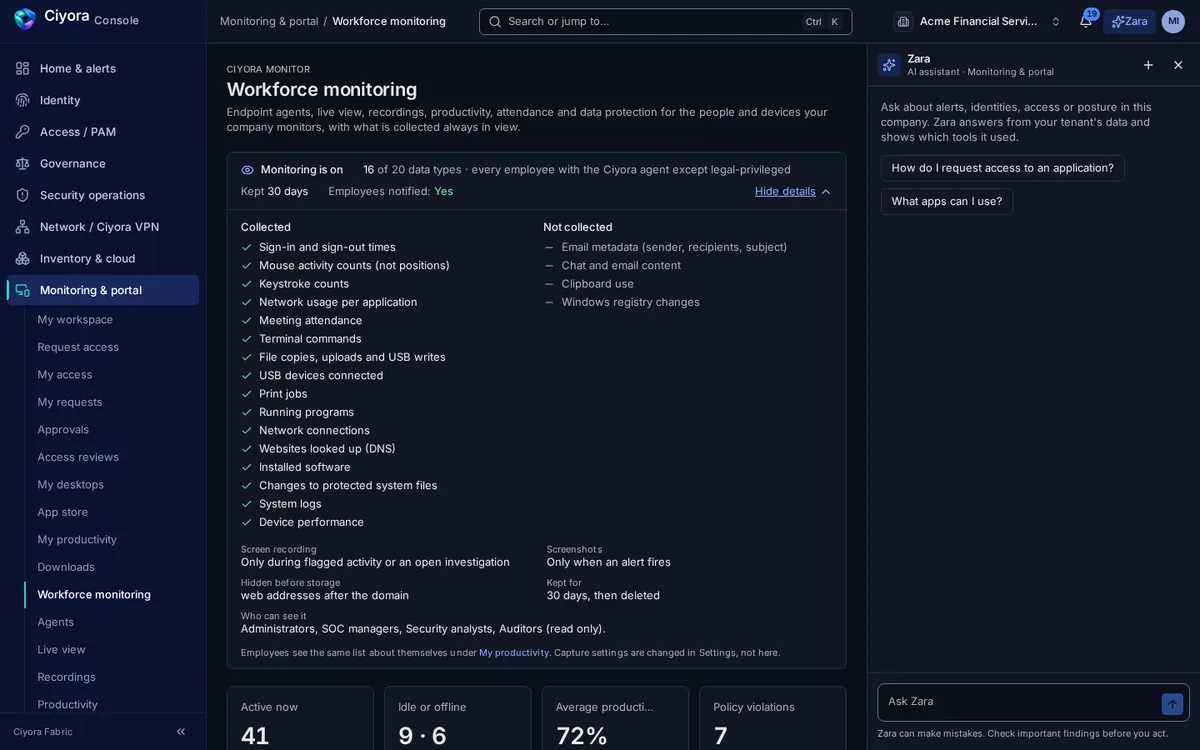Click Employees notified Yes value
The image size is (1200, 750).
pos(444,191)
